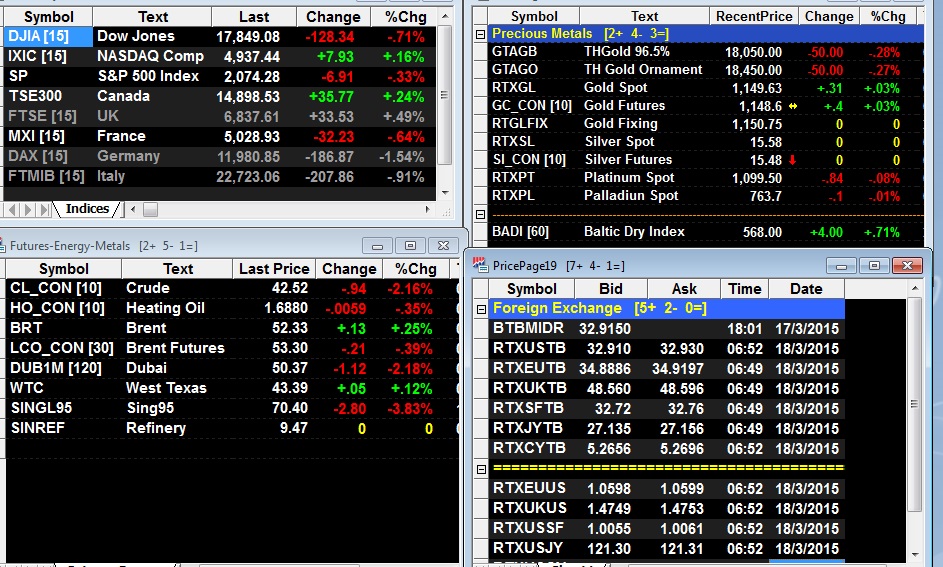The image size is (943, 567).
Task: Select the BTBMIDR forex row
Action: coord(667,328)
